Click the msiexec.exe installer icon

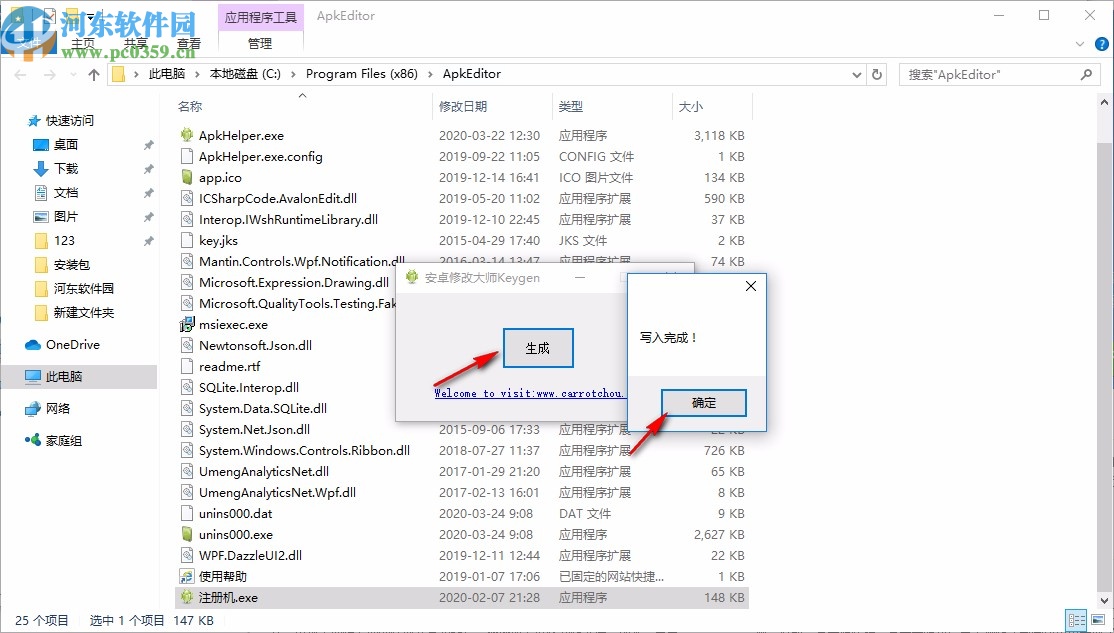click(187, 325)
